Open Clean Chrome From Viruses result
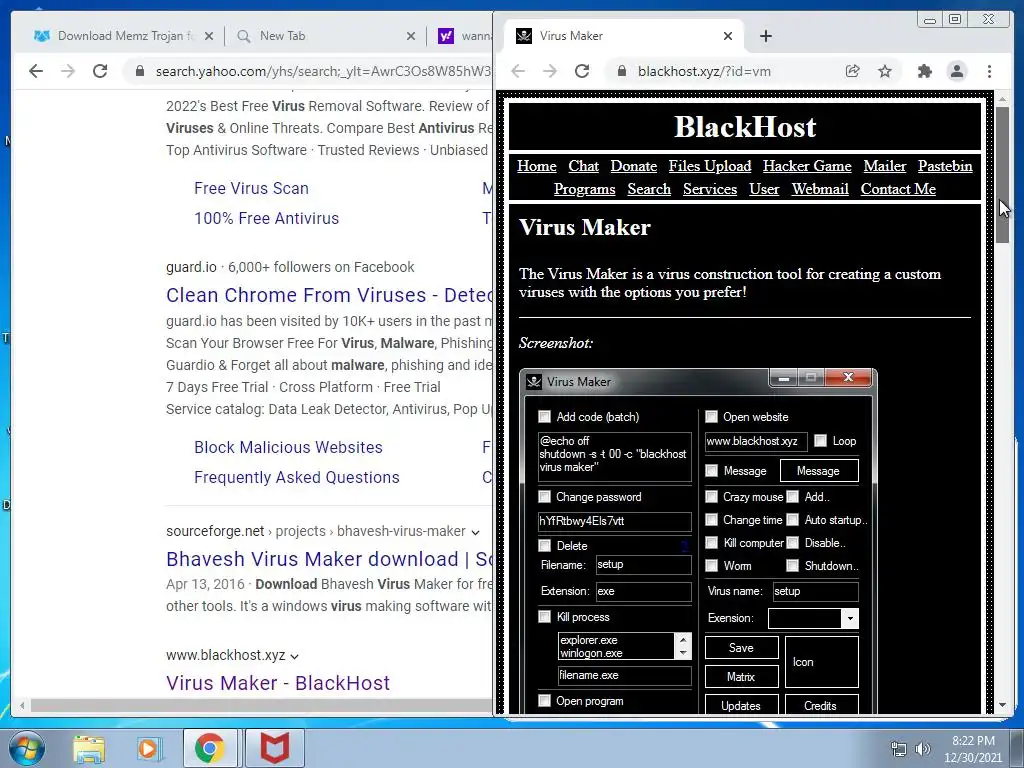 [x=329, y=295]
